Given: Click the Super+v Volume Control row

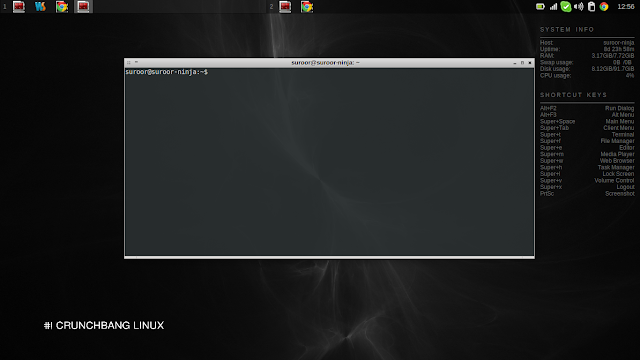Looking at the screenshot, I should click(587, 180).
